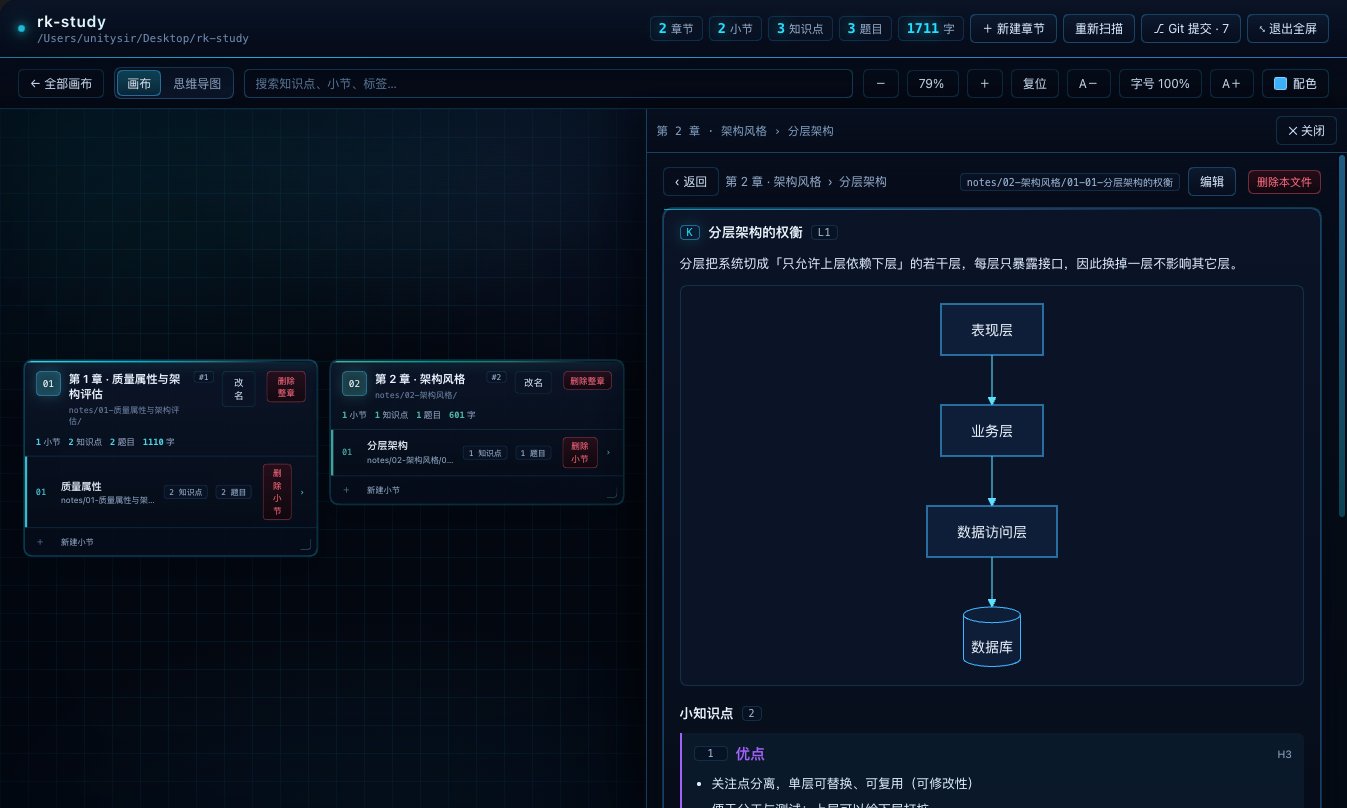Click 新建小节 in chapter 1 card

tap(77, 542)
